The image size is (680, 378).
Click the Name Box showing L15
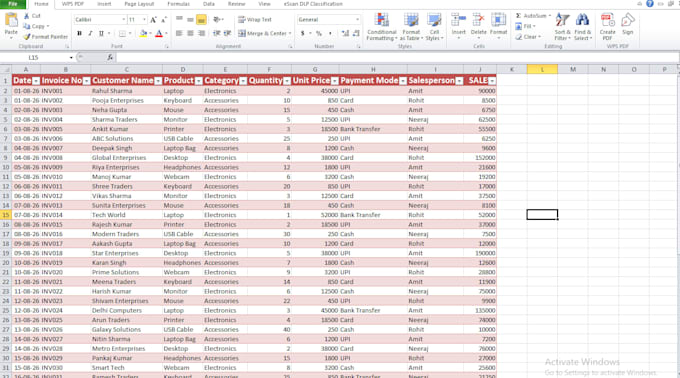coord(34,57)
